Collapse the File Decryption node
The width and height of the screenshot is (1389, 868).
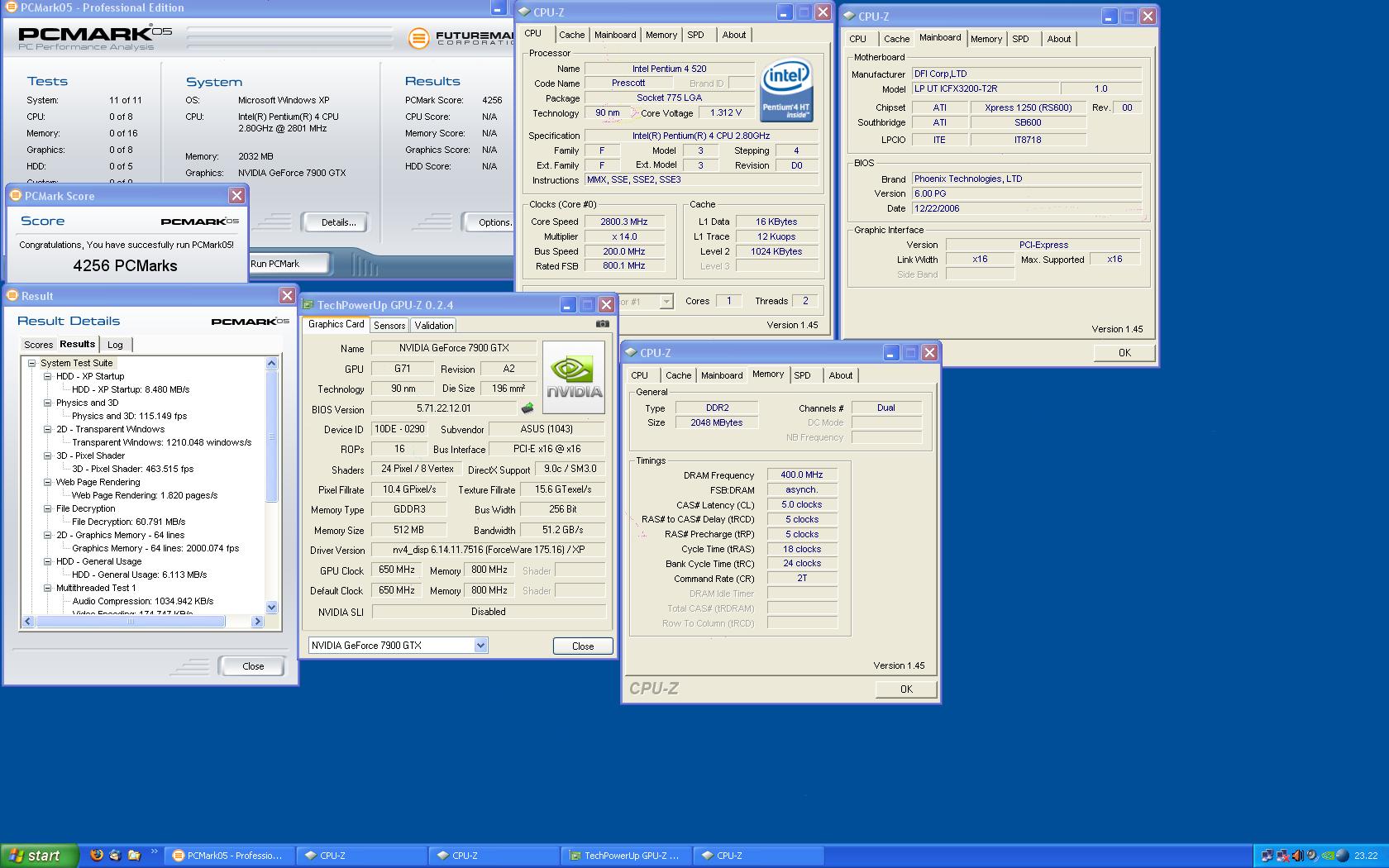coord(47,508)
